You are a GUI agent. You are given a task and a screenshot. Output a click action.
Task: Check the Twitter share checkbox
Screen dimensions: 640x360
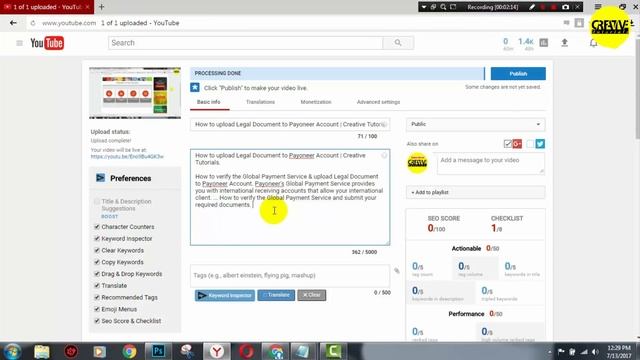(530, 144)
